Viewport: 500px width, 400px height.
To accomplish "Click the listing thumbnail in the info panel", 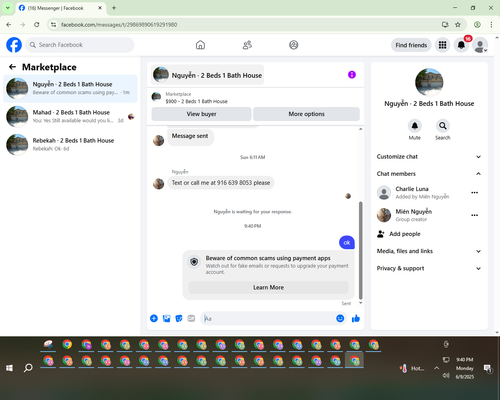I will pyautogui.click(x=429, y=82).
